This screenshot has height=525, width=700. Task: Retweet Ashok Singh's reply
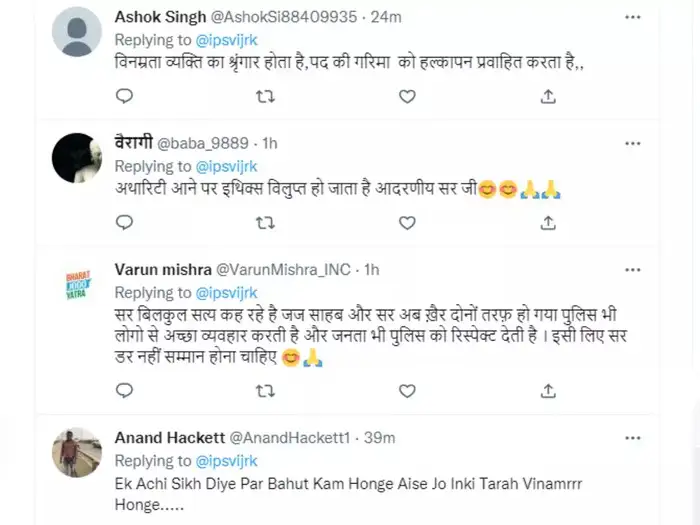pyautogui.click(x=266, y=97)
